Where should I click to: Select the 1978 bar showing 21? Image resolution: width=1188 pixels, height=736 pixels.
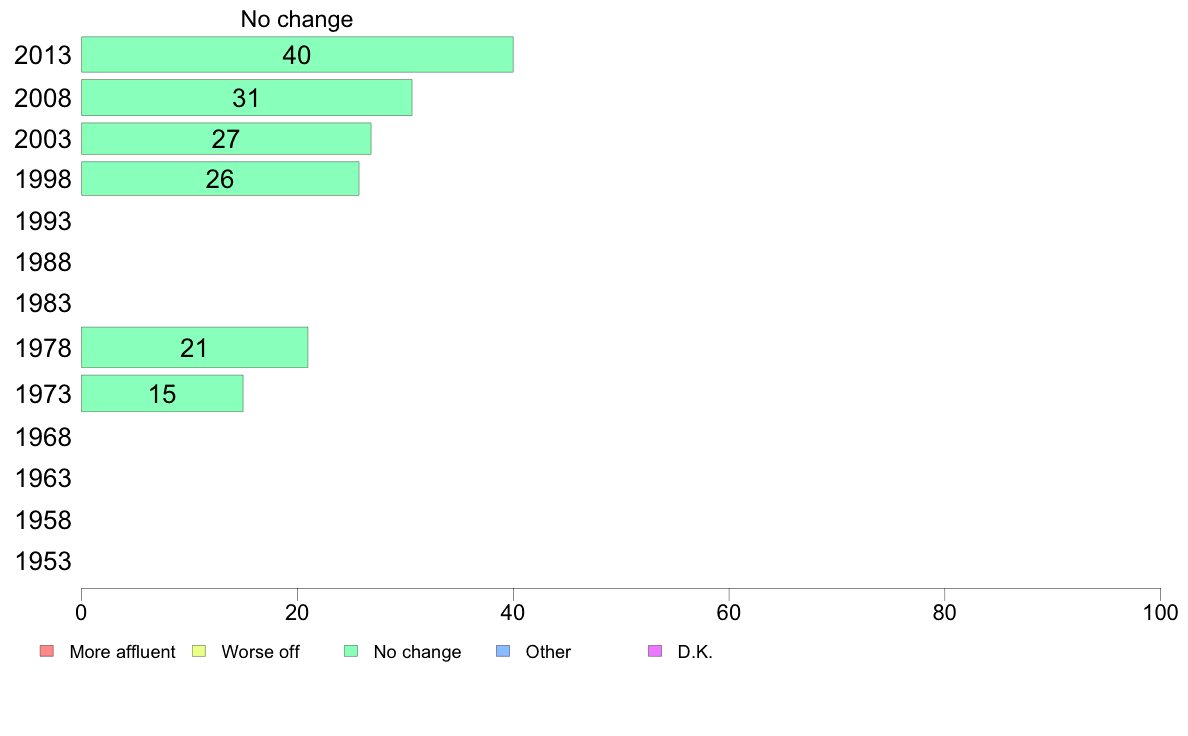194,348
